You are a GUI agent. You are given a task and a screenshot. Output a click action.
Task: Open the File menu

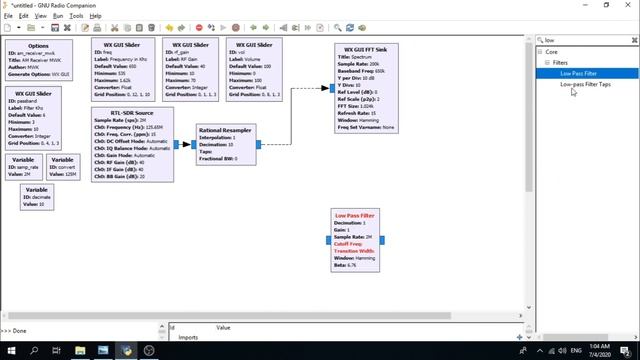8,16
